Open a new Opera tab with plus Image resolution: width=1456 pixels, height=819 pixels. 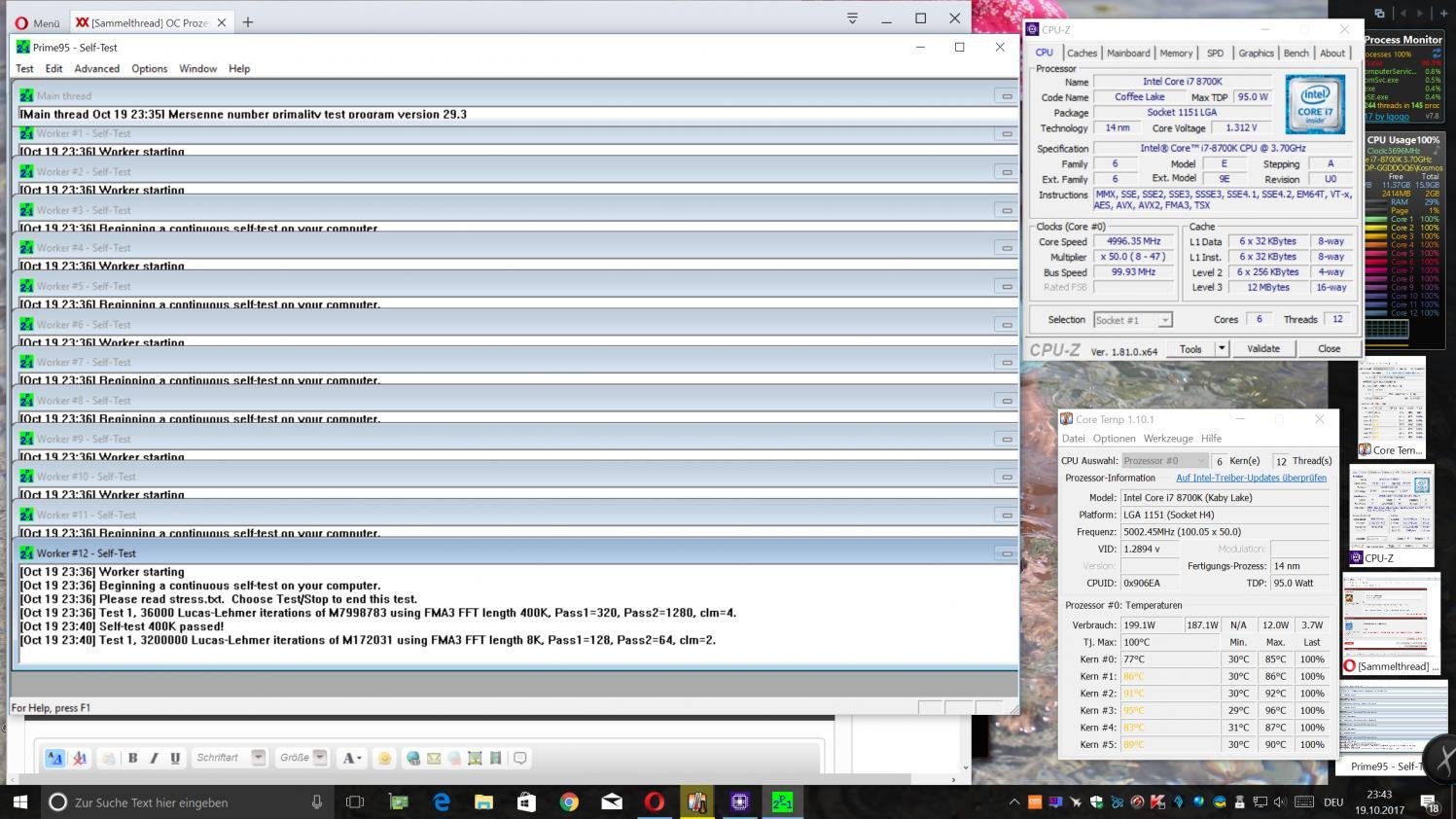pos(248,21)
